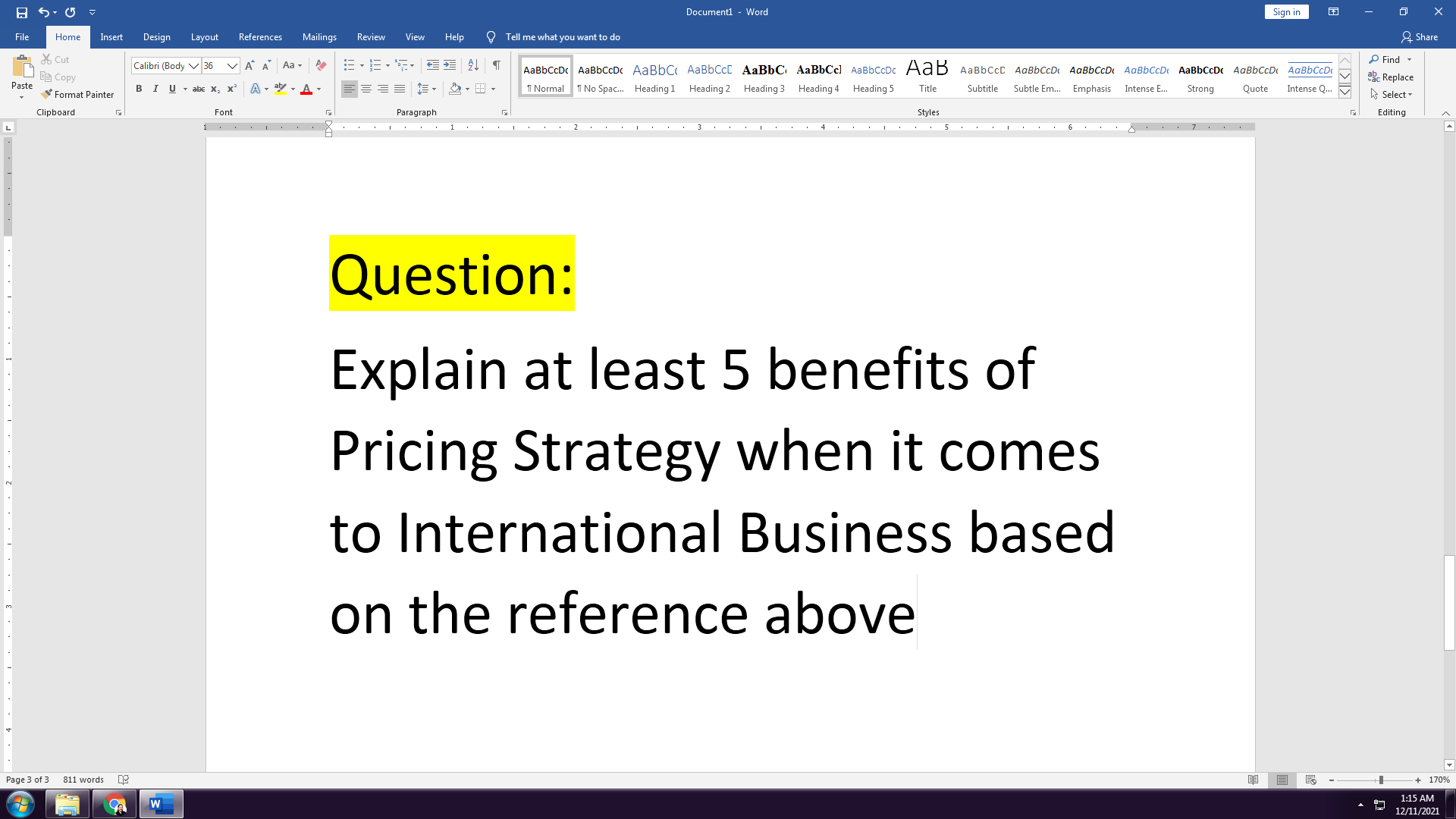Undo the last action

44,12
